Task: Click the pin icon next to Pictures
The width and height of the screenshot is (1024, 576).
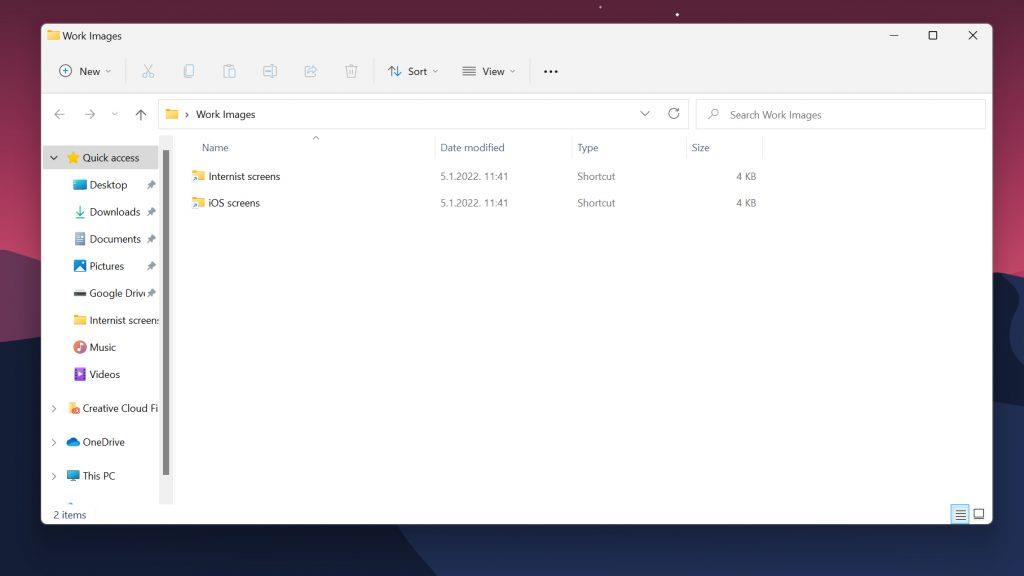Action: 151,266
